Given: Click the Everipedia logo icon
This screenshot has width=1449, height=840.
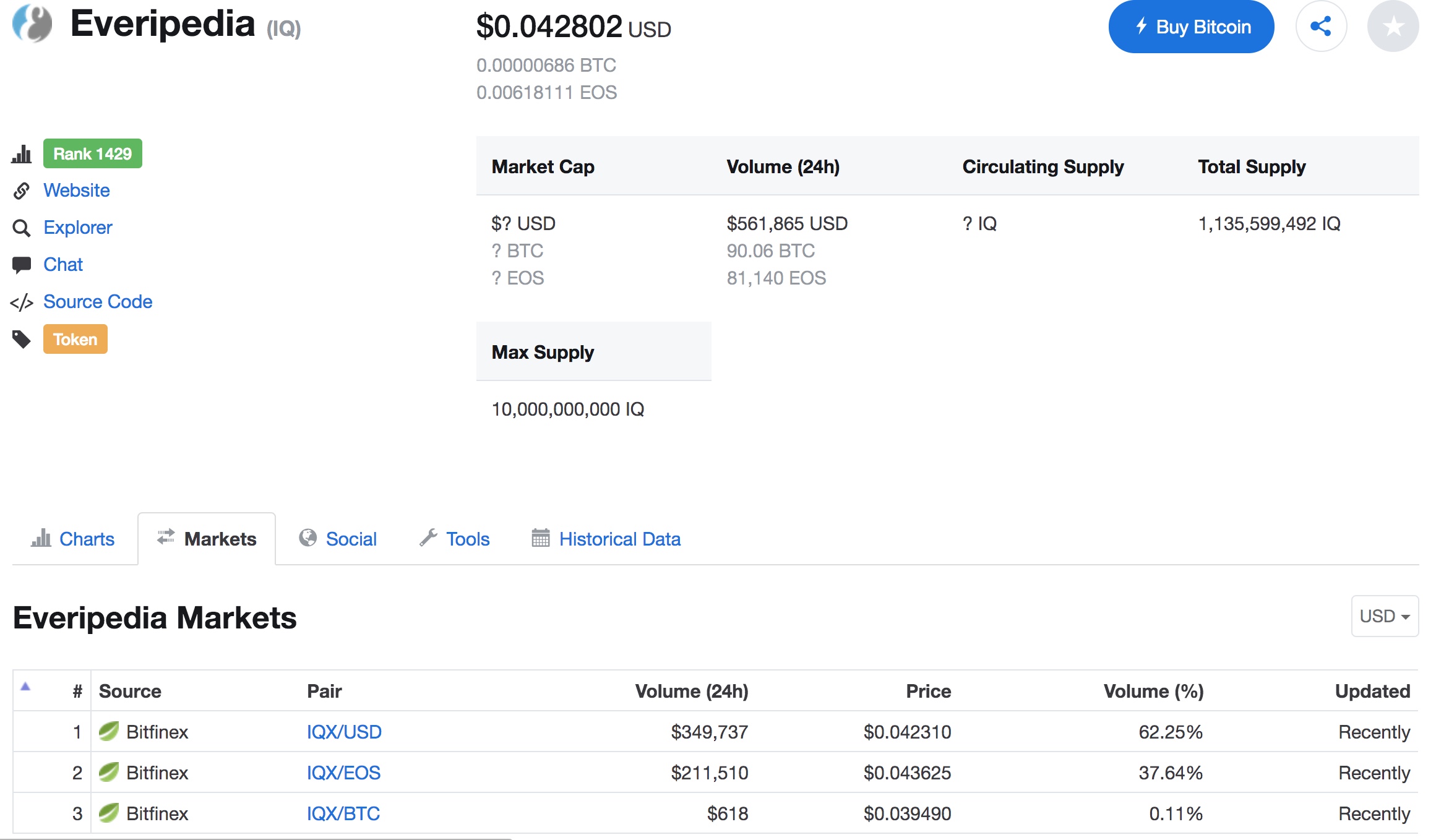Looking at the screenshot, I should (x=32, y=24).
